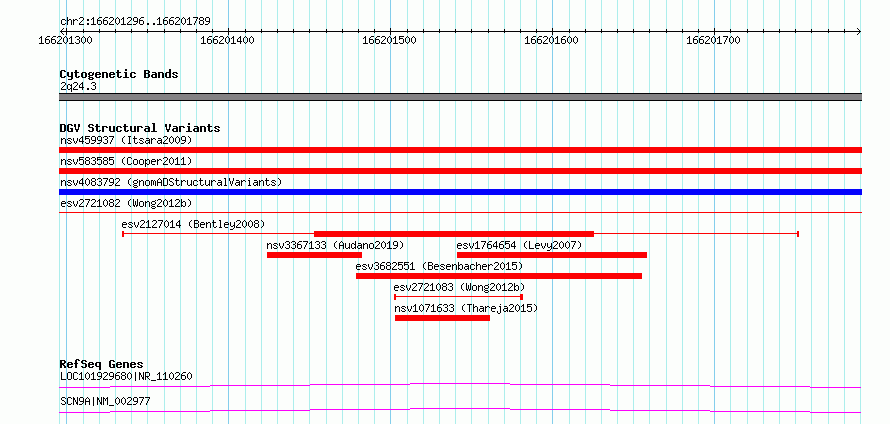Viewport: 890px width, 424px height.
Task: Click the esv3682551 (Besenbacher2015) label
Action: [x=439, y=266]
